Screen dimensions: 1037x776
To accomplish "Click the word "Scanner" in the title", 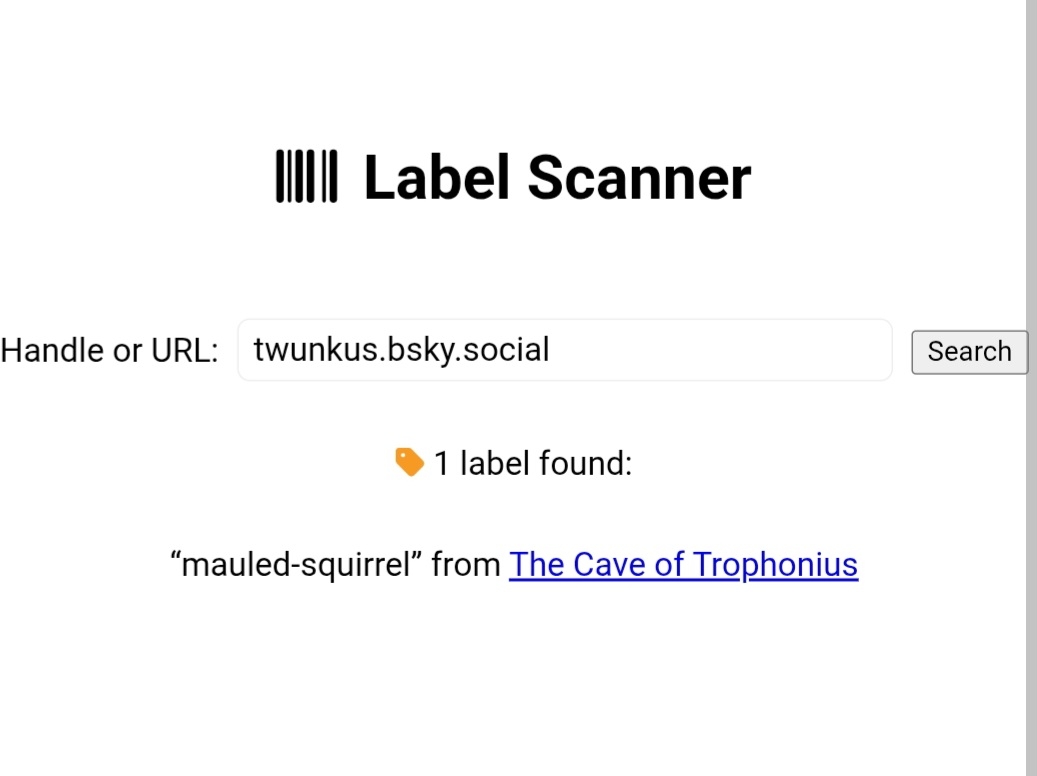I will click(x=639, y=178).
